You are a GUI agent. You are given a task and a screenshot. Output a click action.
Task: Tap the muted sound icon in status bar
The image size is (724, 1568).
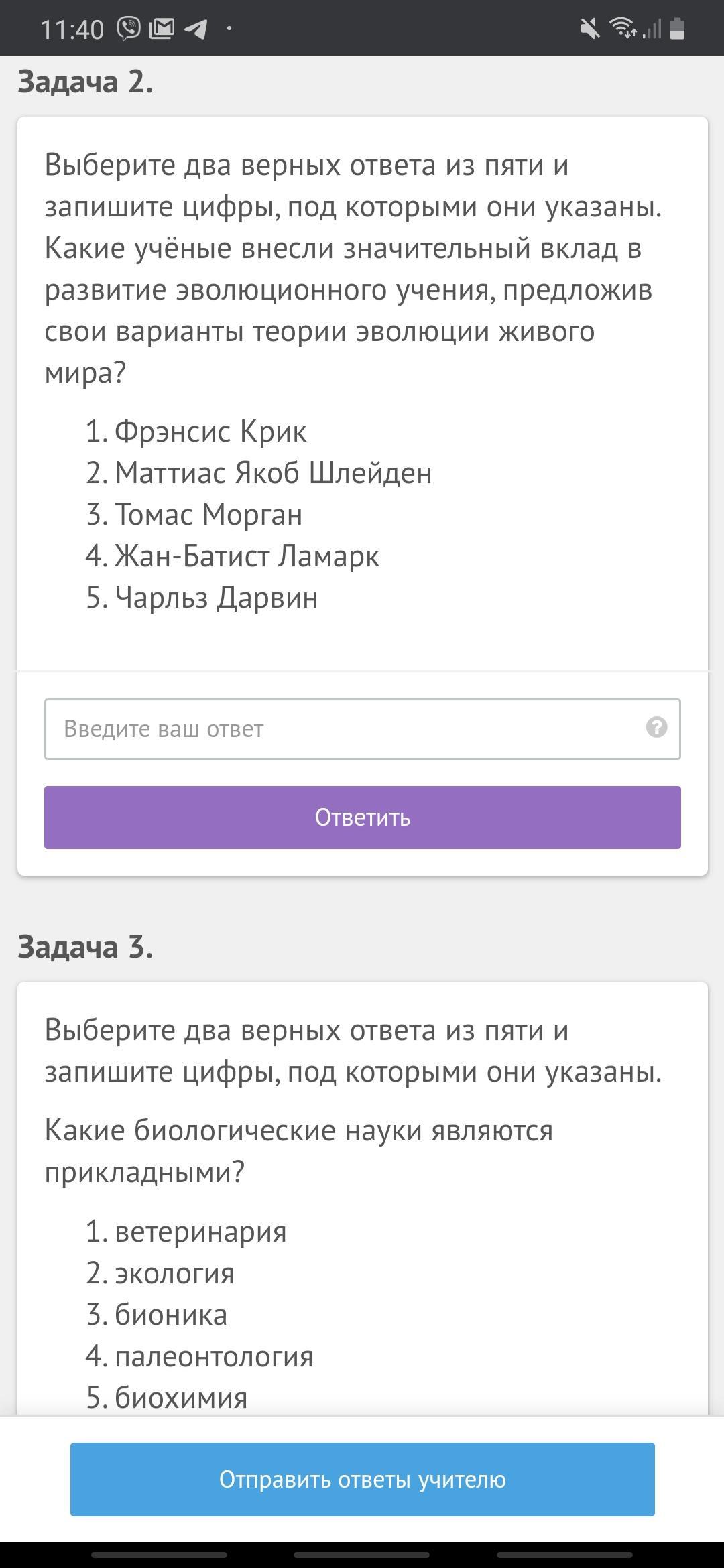[x=590, y=29]
